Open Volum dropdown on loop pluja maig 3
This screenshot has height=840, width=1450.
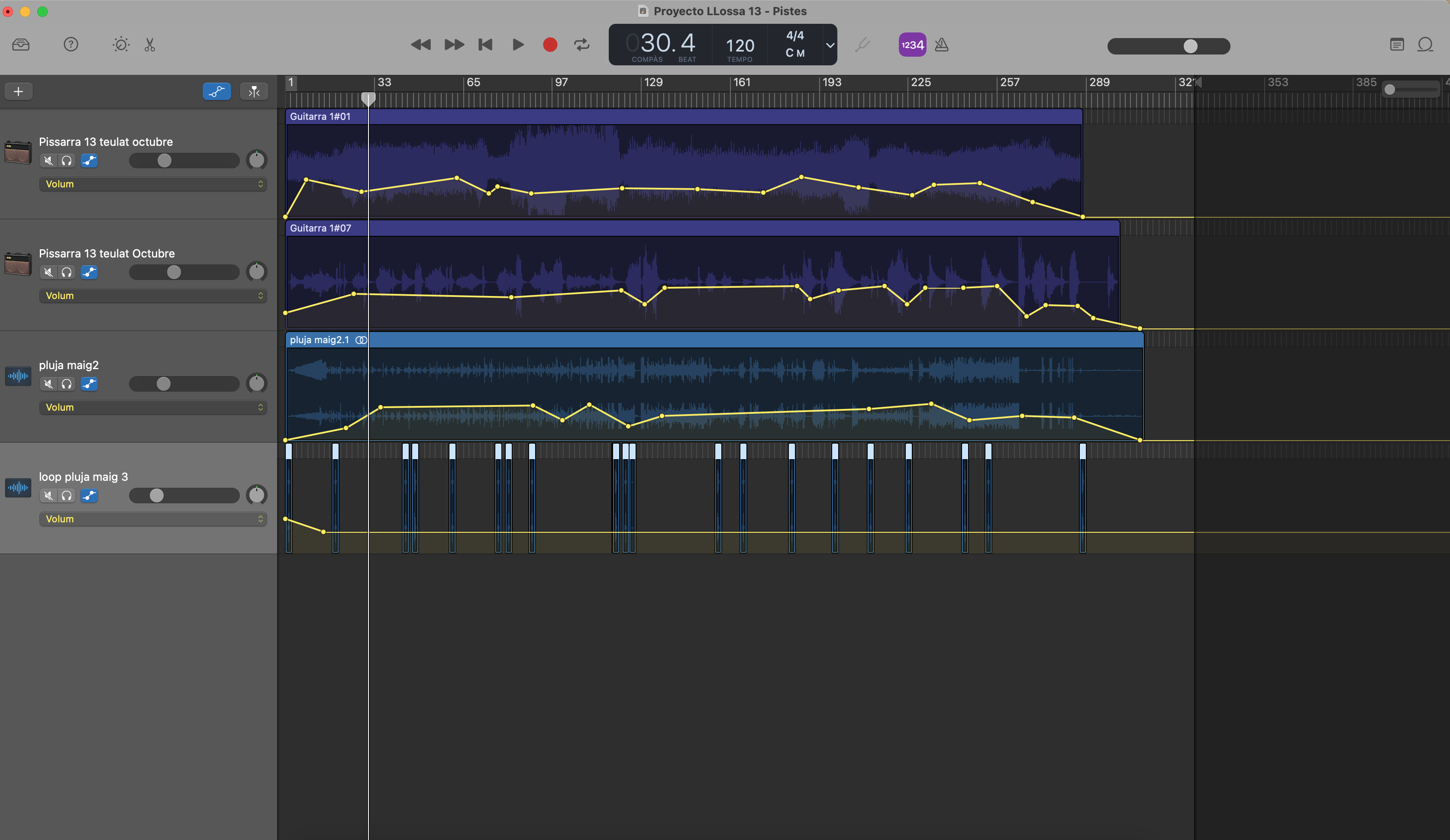(x=153, y=519)
